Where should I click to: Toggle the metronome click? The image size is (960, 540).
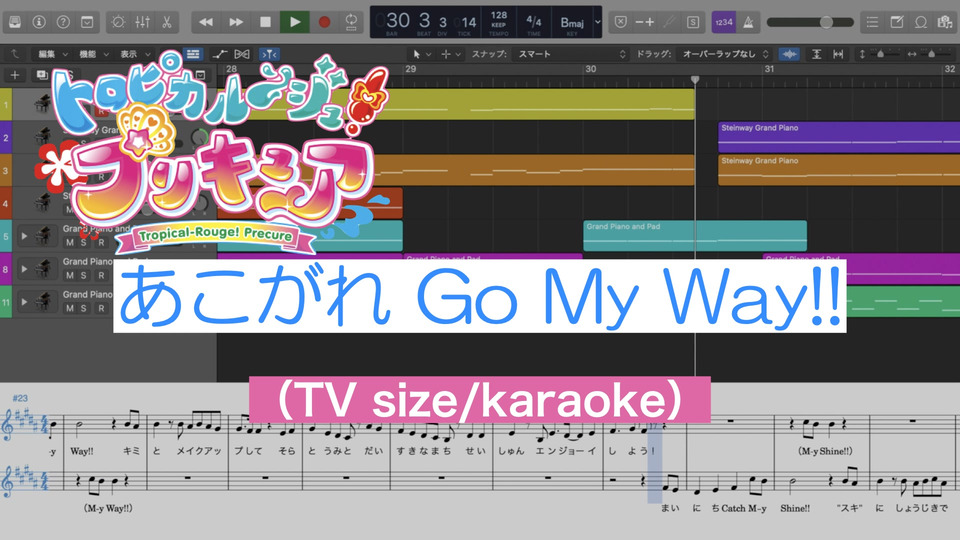point(748,22)
